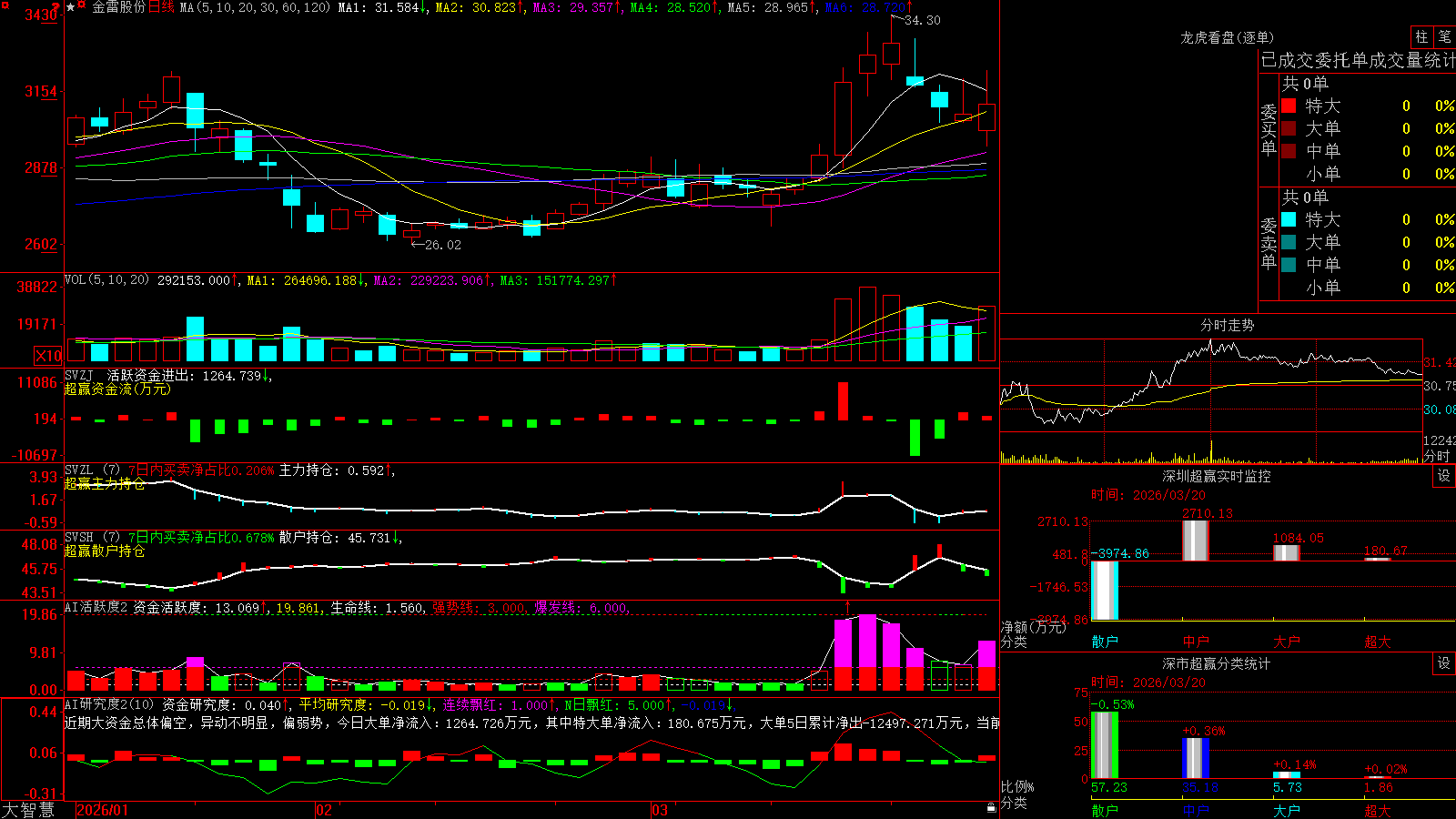1456x819 pixels.
Task: Click the 大智慧 logo text
Action: coord(27,809)
